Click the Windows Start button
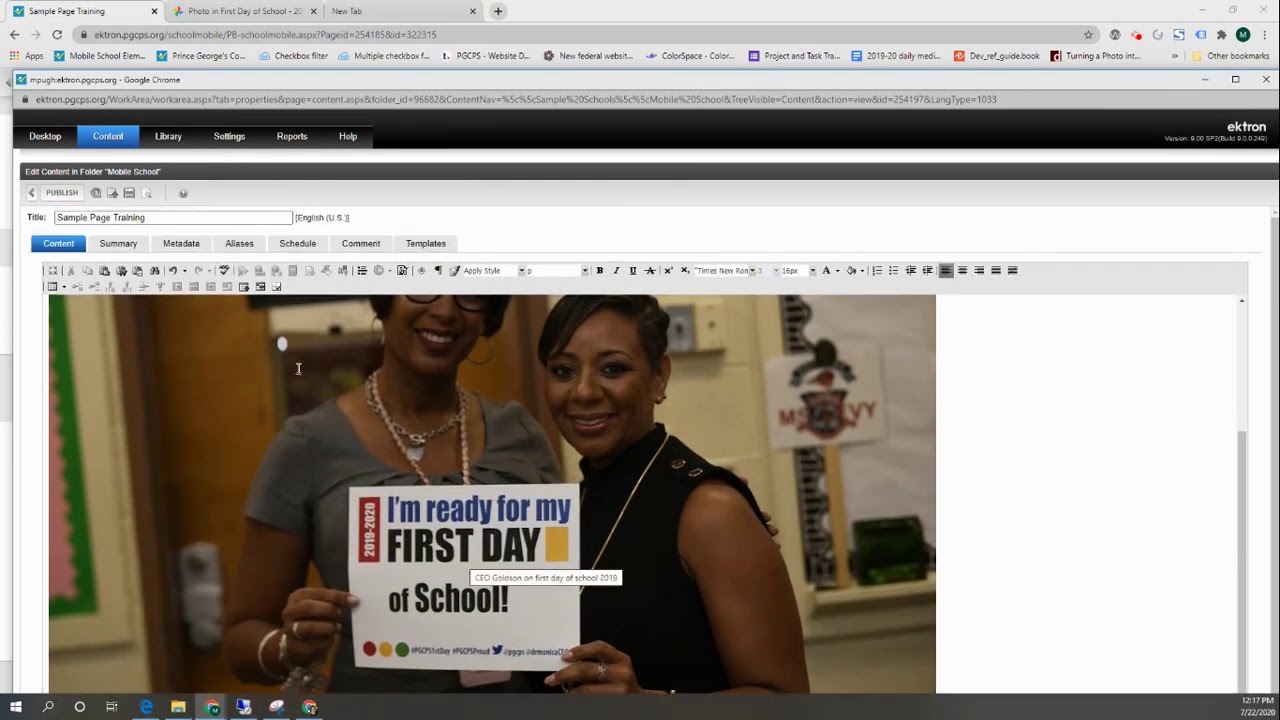Viewport: 1280px width, 720px height. 15,707
